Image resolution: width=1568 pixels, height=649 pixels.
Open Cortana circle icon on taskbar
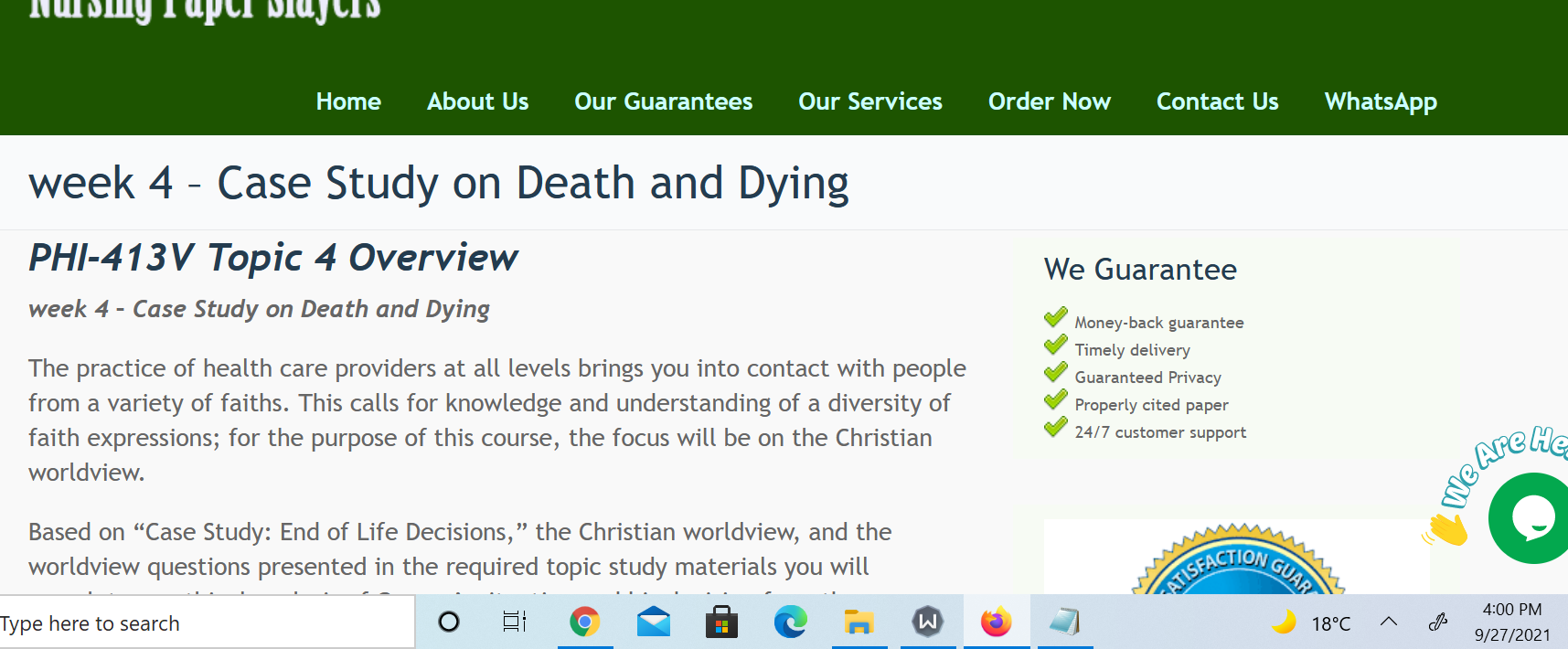tap(449, 622)
